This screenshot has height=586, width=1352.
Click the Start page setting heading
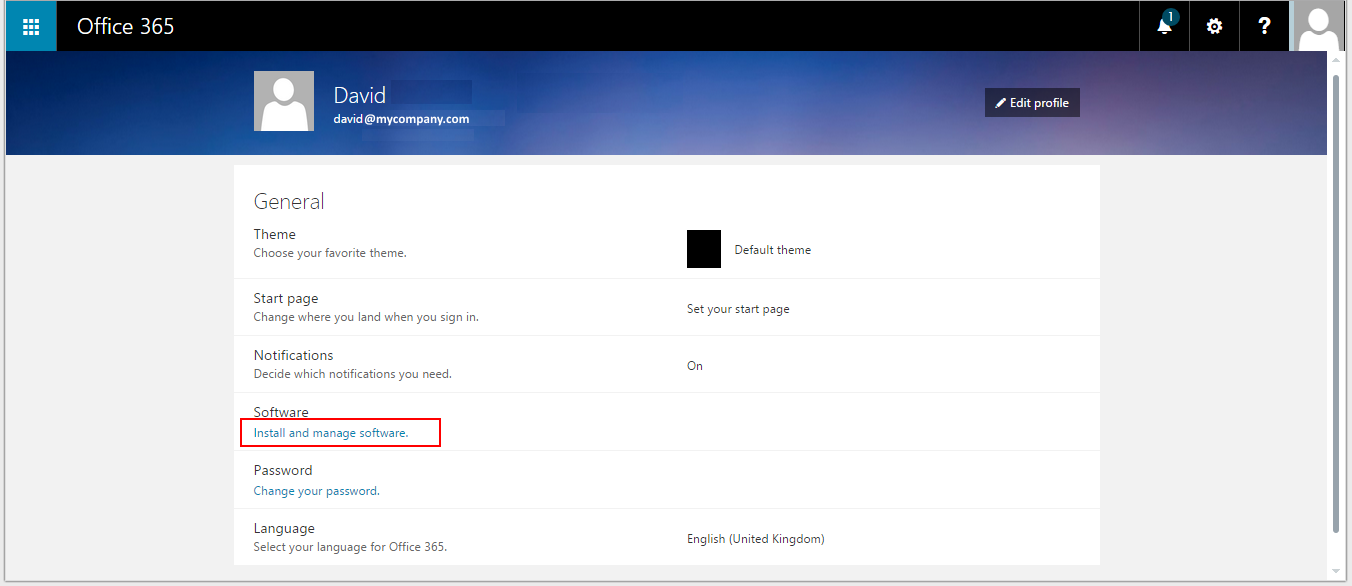286,298
